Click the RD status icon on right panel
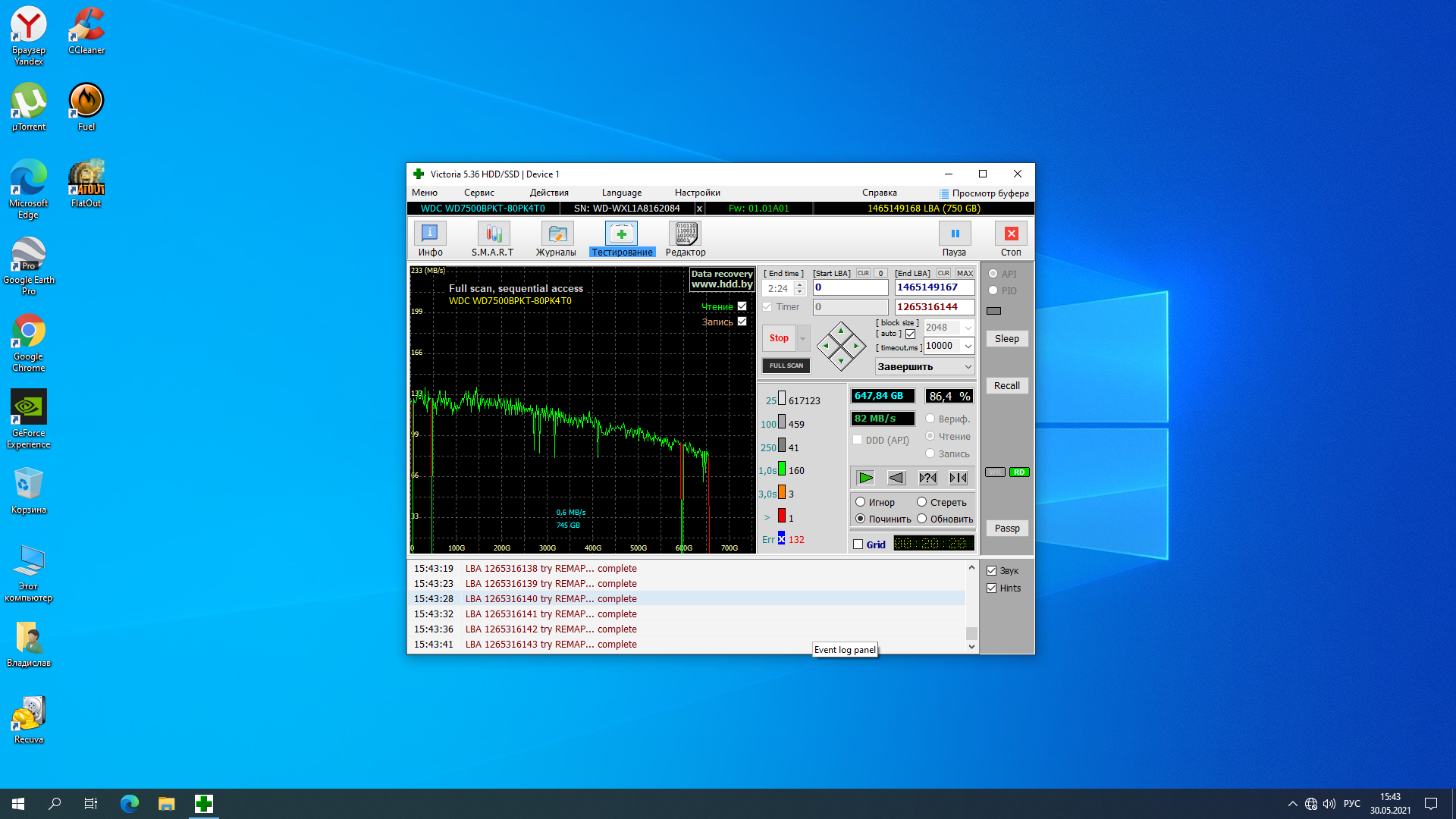Viewport: 1456px width, 819px height. 1019,471
